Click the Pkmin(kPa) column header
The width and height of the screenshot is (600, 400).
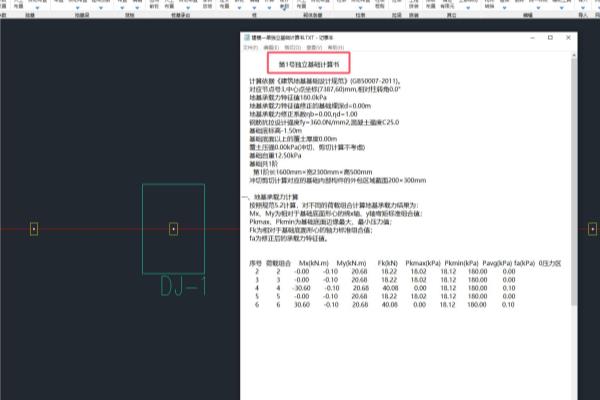pos(461,263)
